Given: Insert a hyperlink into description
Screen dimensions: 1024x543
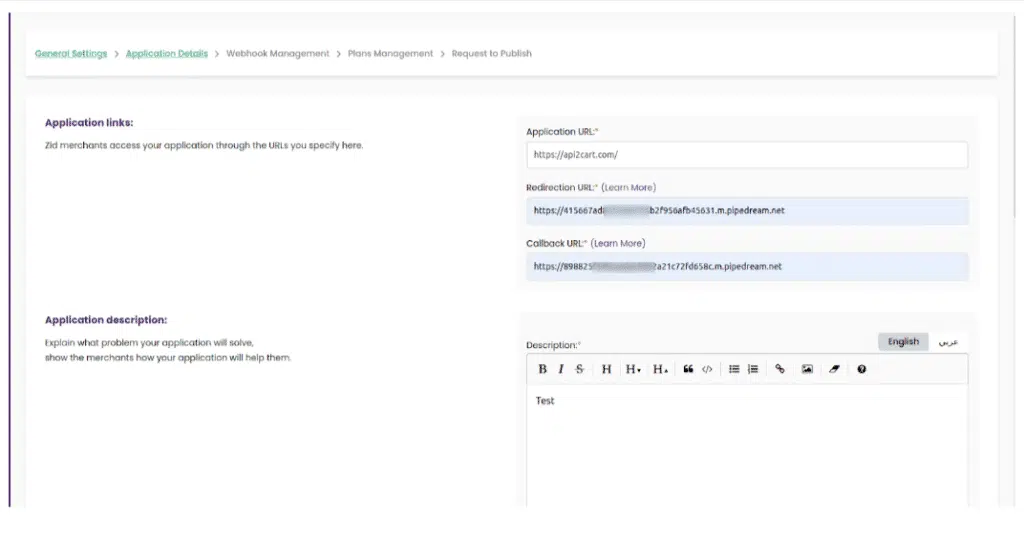Looking at the screenshot, I should point(780,369).
